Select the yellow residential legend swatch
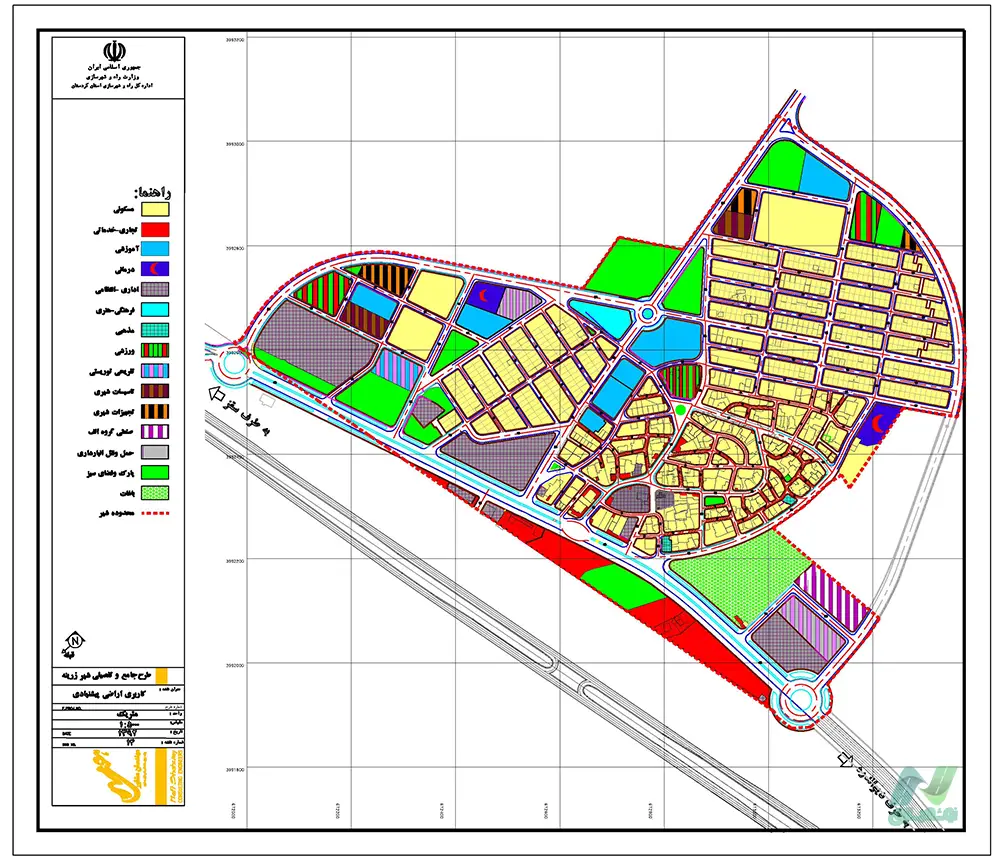The height and width of the screenshot is (857, 1000). [155, 209]
